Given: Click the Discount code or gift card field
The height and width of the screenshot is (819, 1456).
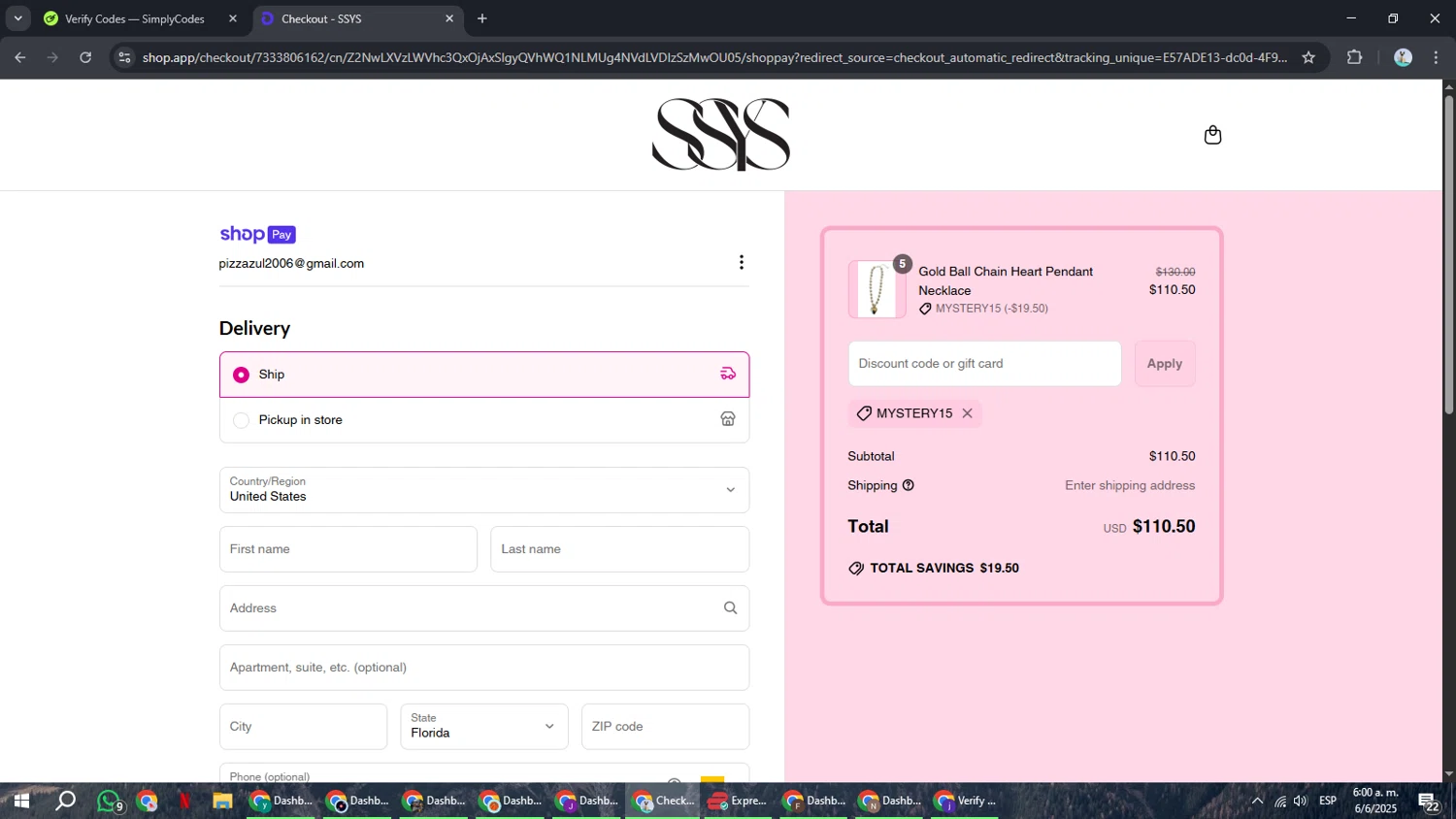Looking at the screenshot, I should pos(984,364).
